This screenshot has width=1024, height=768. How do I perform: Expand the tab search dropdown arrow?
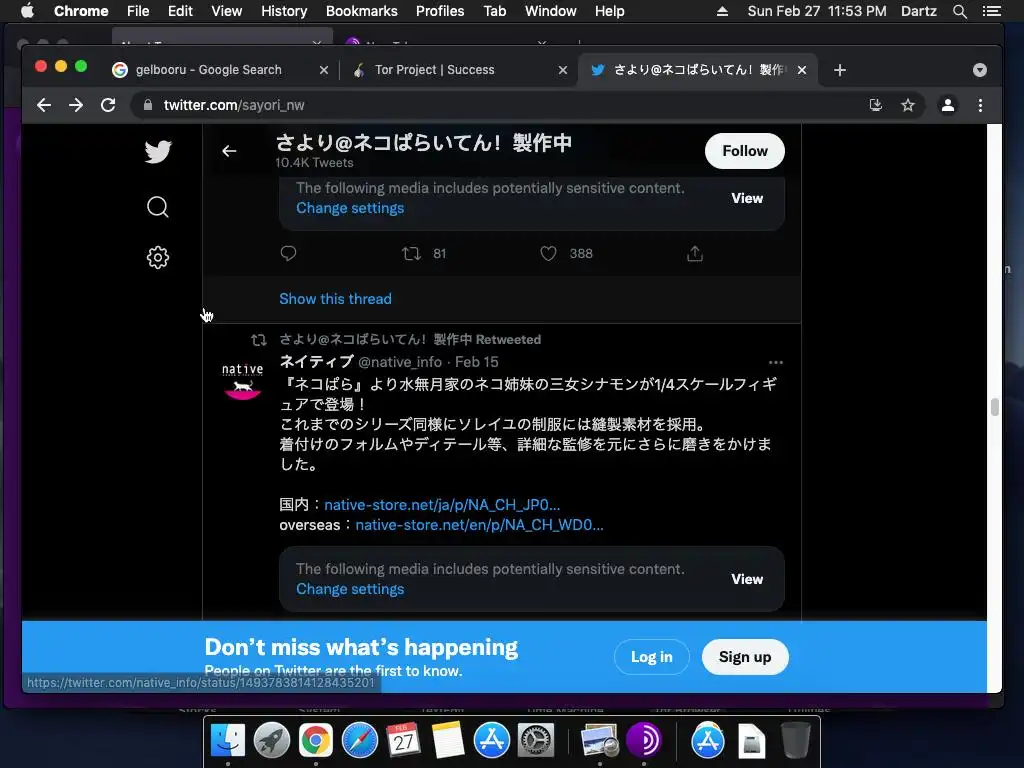coord(979,70)
